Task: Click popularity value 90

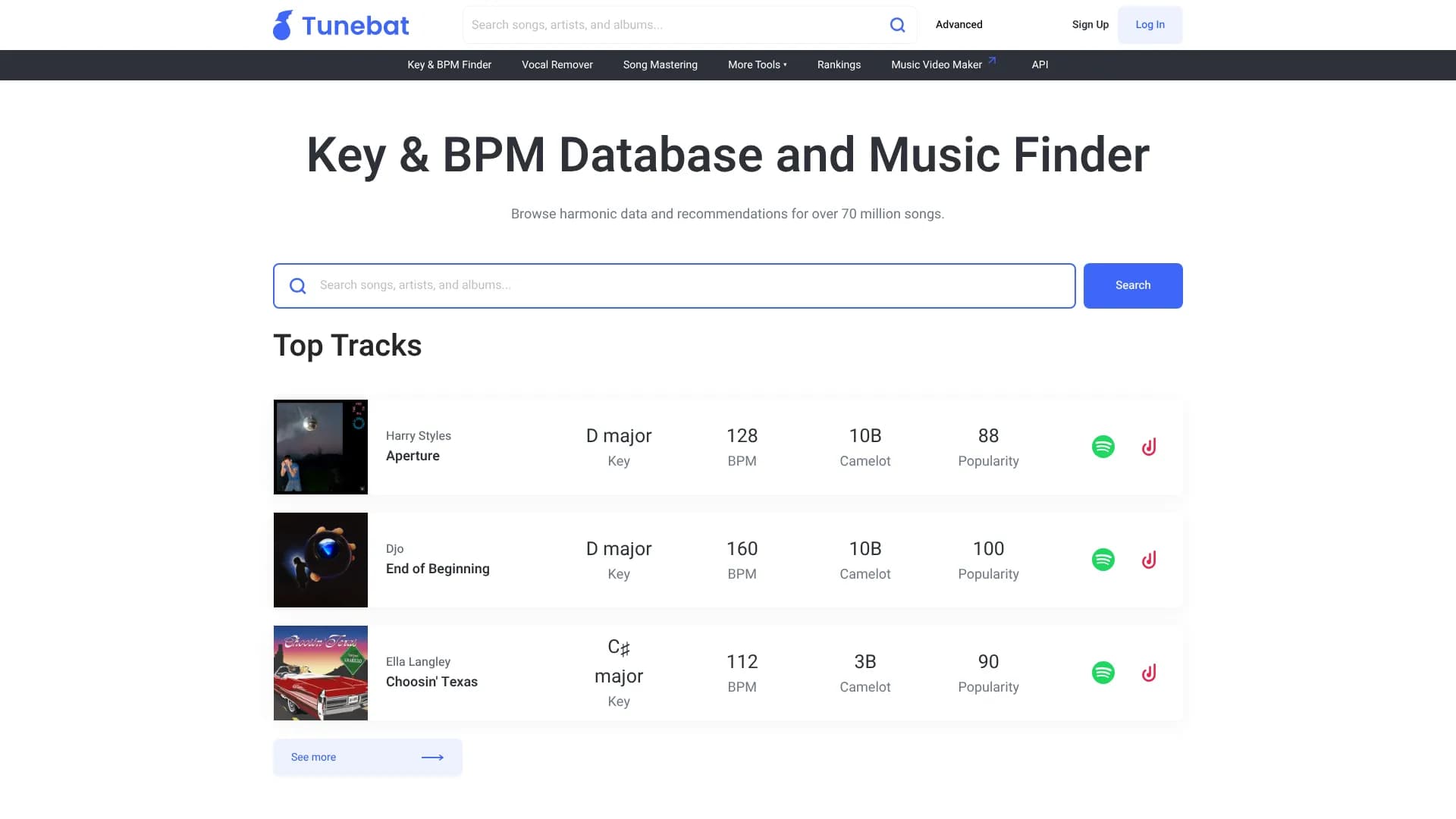Action: [x=988, y=662]
